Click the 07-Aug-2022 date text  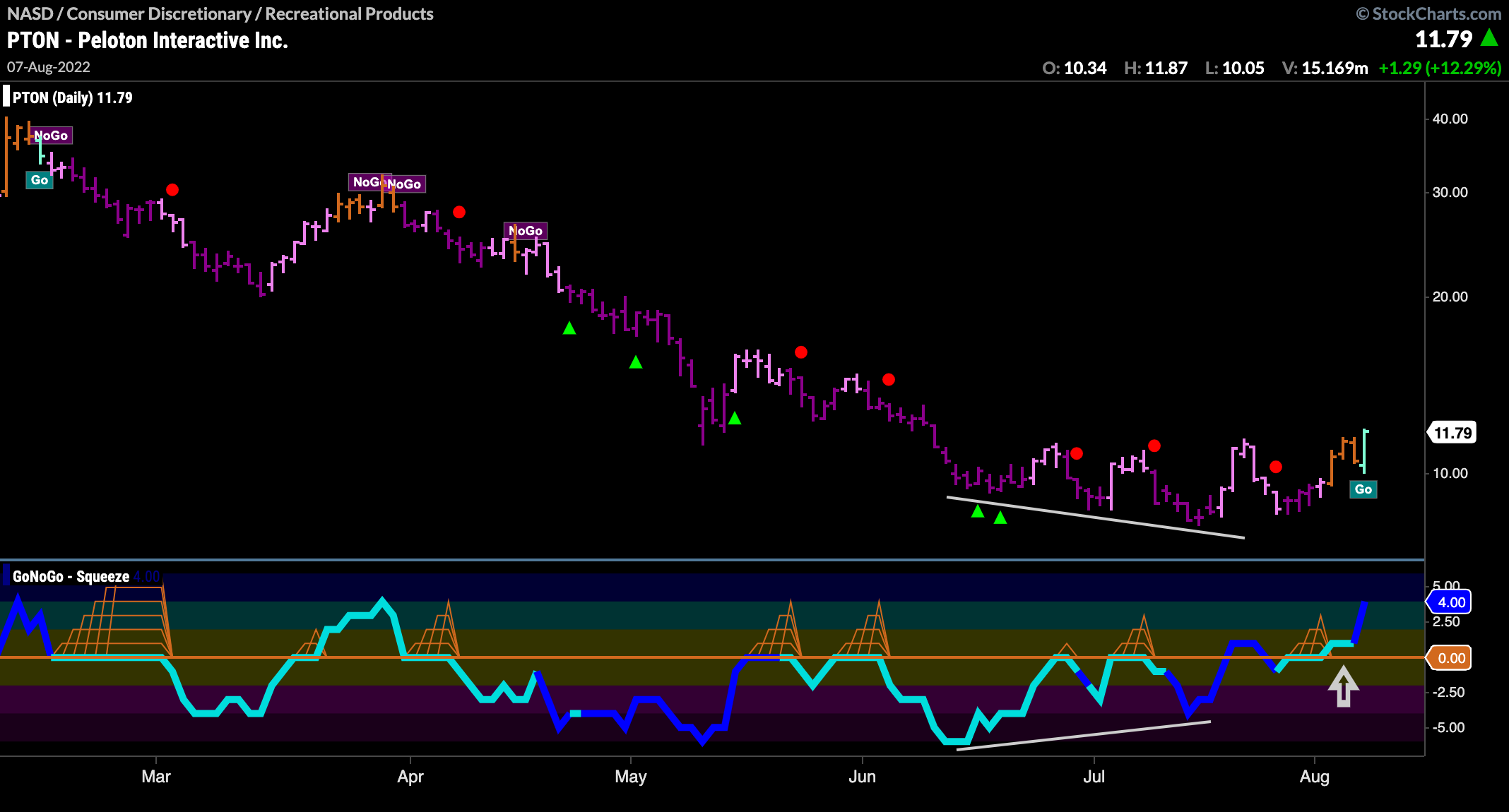(49, 67)
